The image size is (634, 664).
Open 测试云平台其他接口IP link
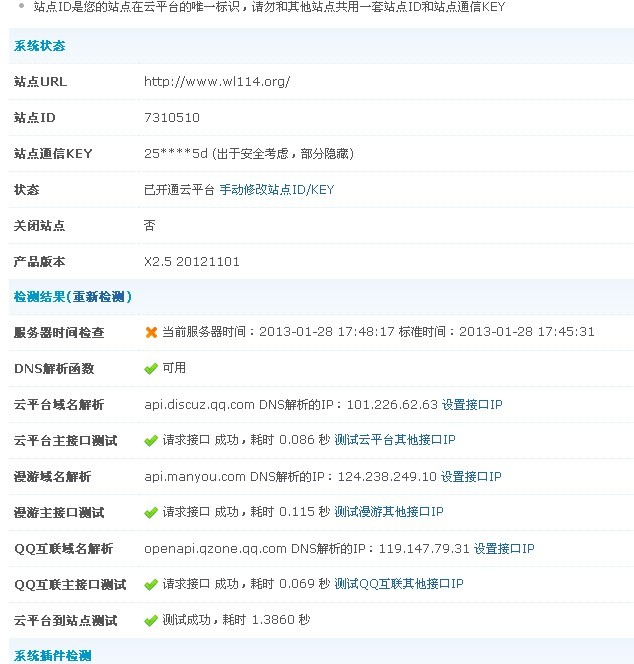[x=395, y=440]
